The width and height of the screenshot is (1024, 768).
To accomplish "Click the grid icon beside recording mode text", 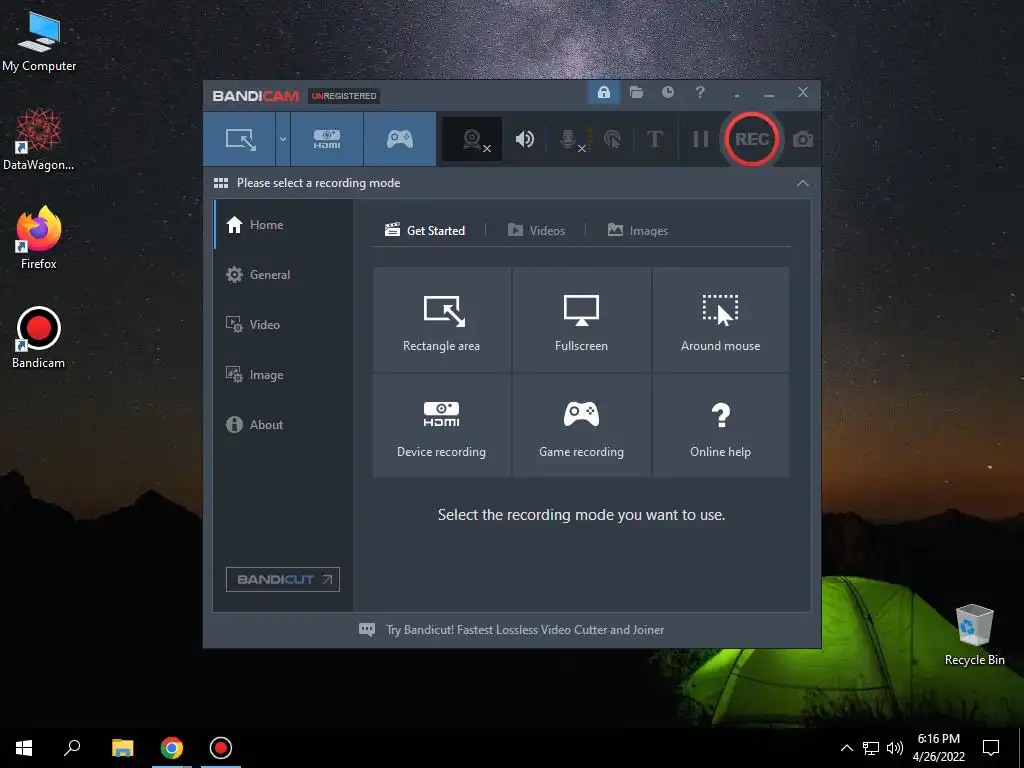I will click(221, 183).
